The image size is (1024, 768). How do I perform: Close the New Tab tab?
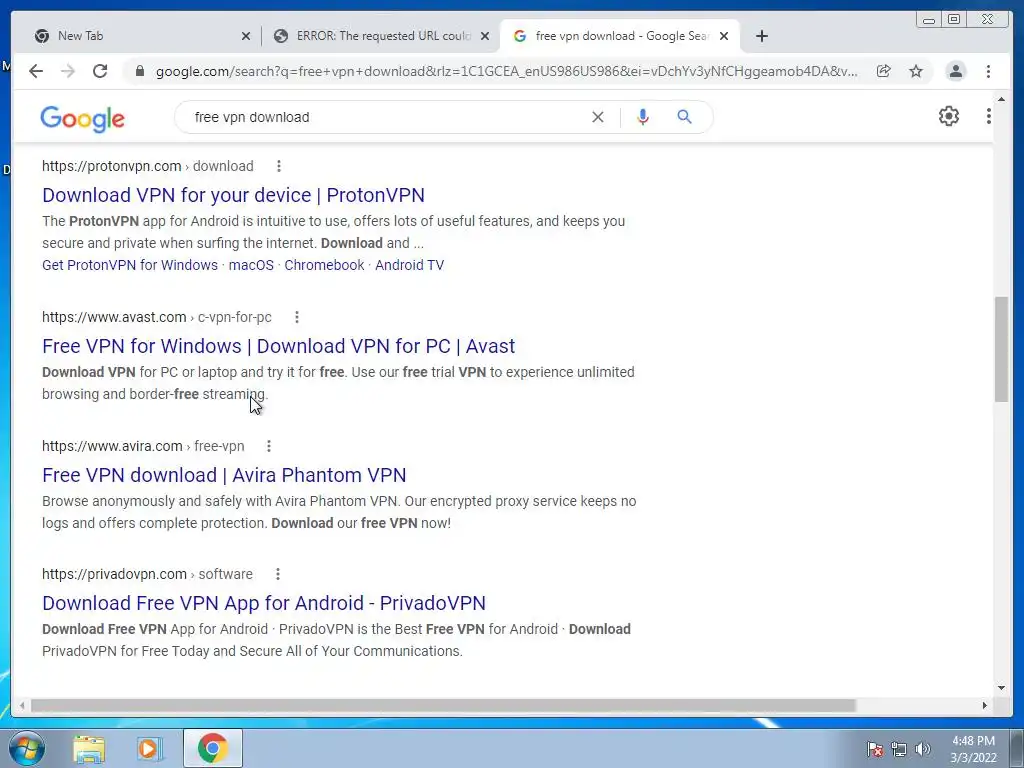tap(246, 36)
